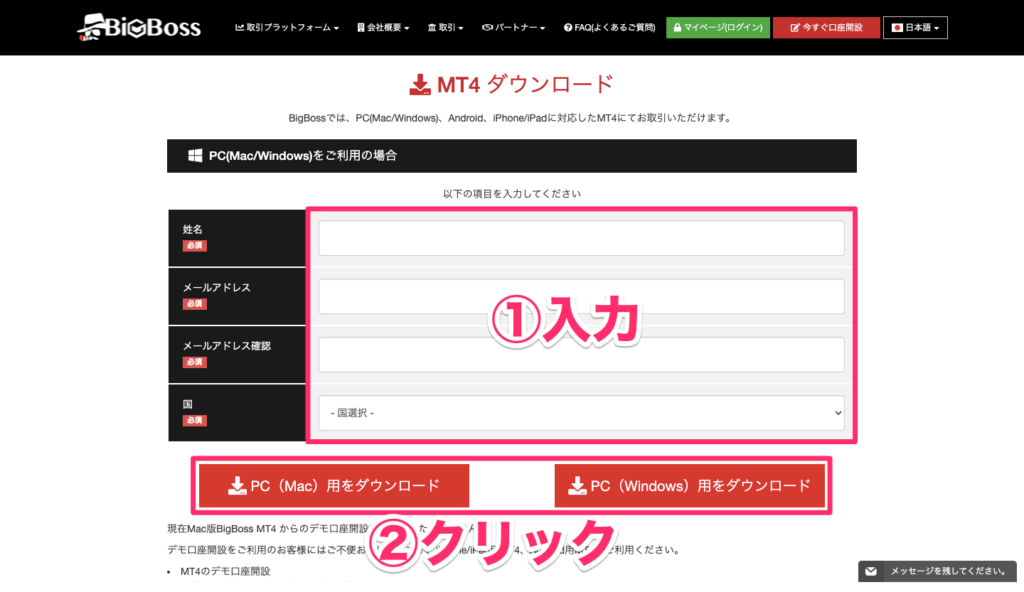The image size is (1024, 592).
Task: Click the download icon beside the MT4 ダウンロード title
Action: tap(420, 85)
